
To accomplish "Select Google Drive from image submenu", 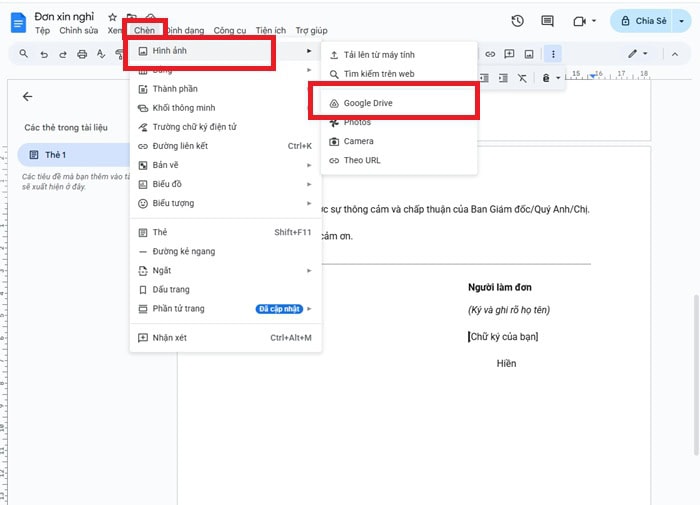I will click(x=367, y=103).
